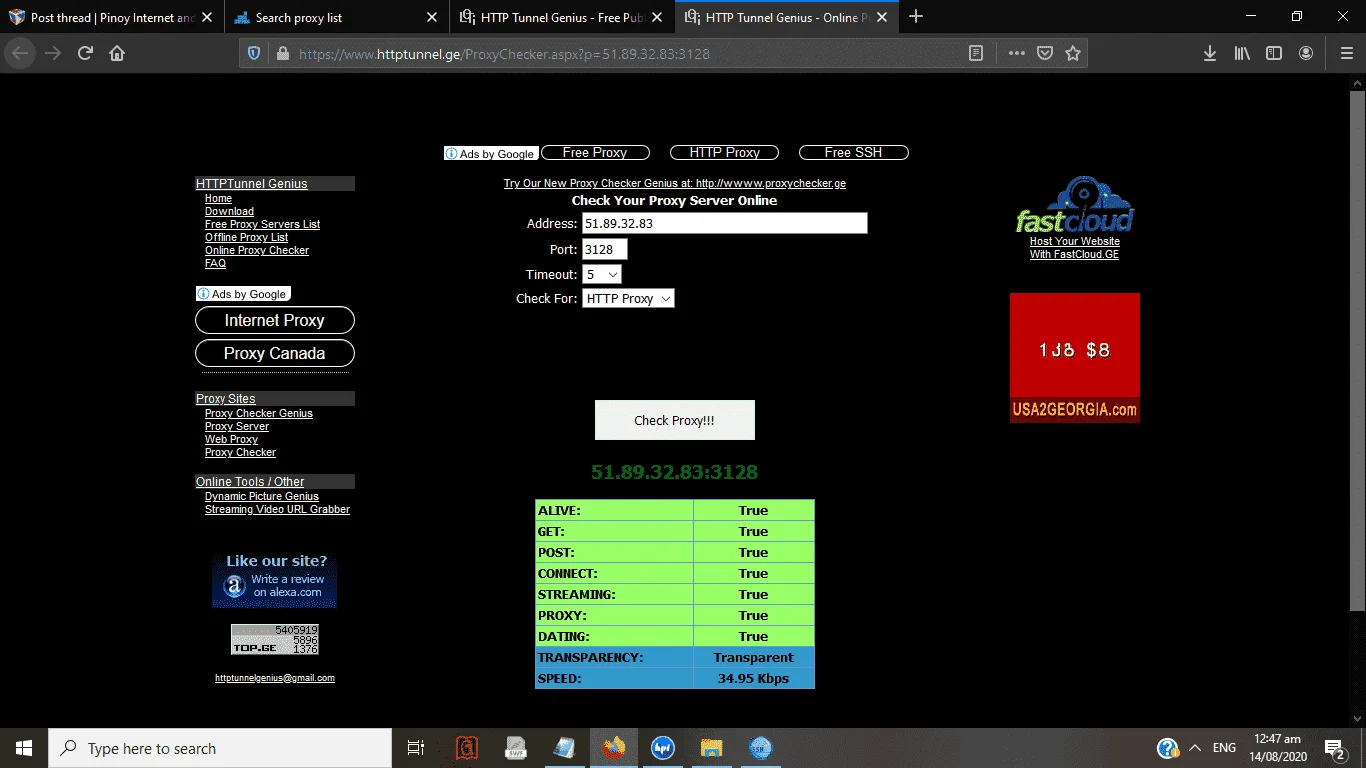Image resolution: width=1366 pixels, height=768 pixels.
Task: Open the Timeout dropdown
Action: point(602,274)
